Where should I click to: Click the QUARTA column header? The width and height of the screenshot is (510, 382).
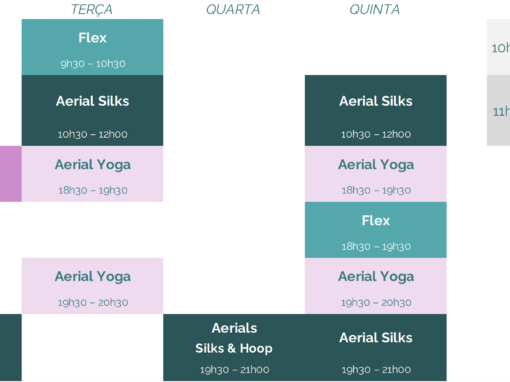pos(233,9)
